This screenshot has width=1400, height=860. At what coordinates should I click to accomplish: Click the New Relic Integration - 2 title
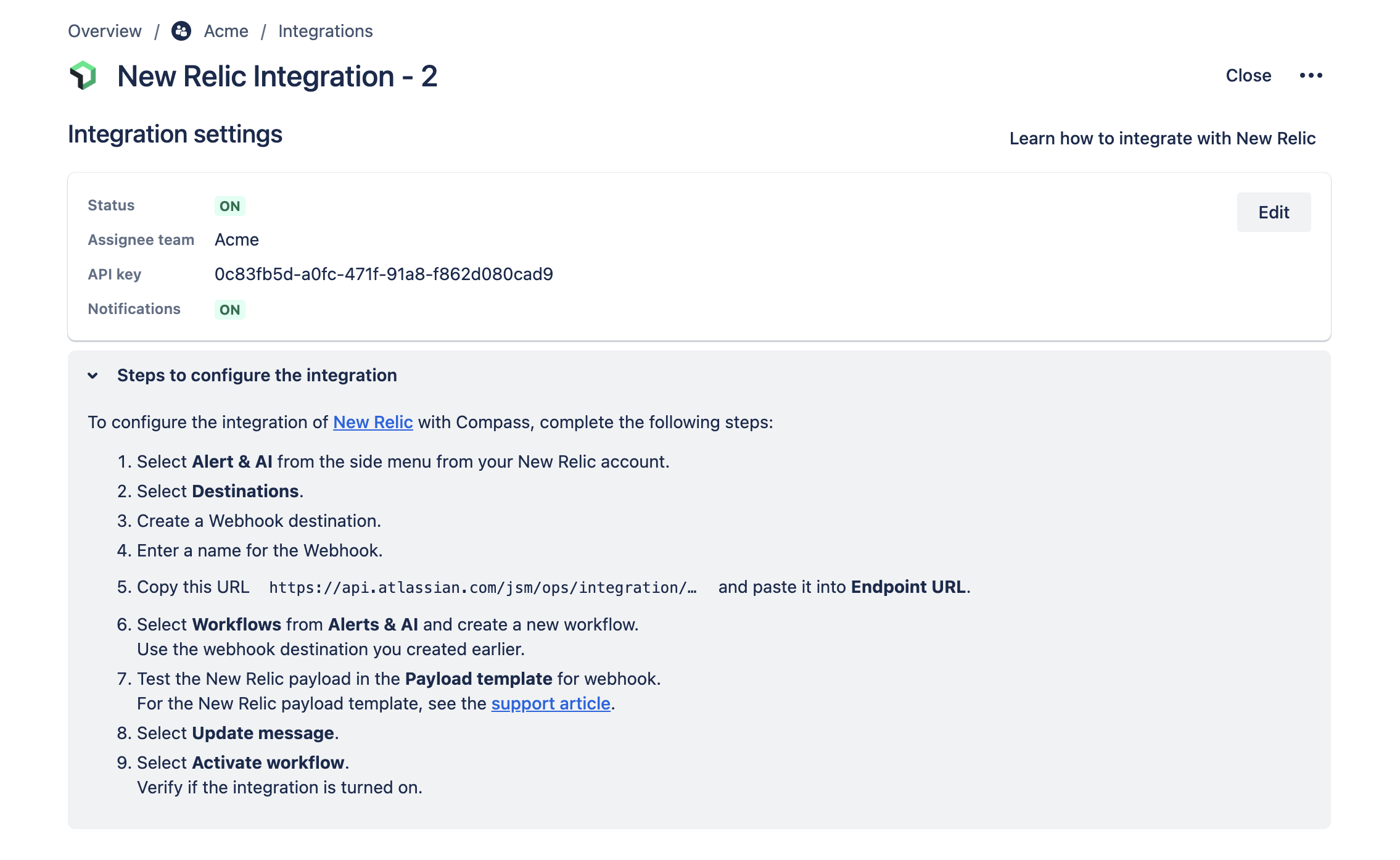click(x=278, y=76)
